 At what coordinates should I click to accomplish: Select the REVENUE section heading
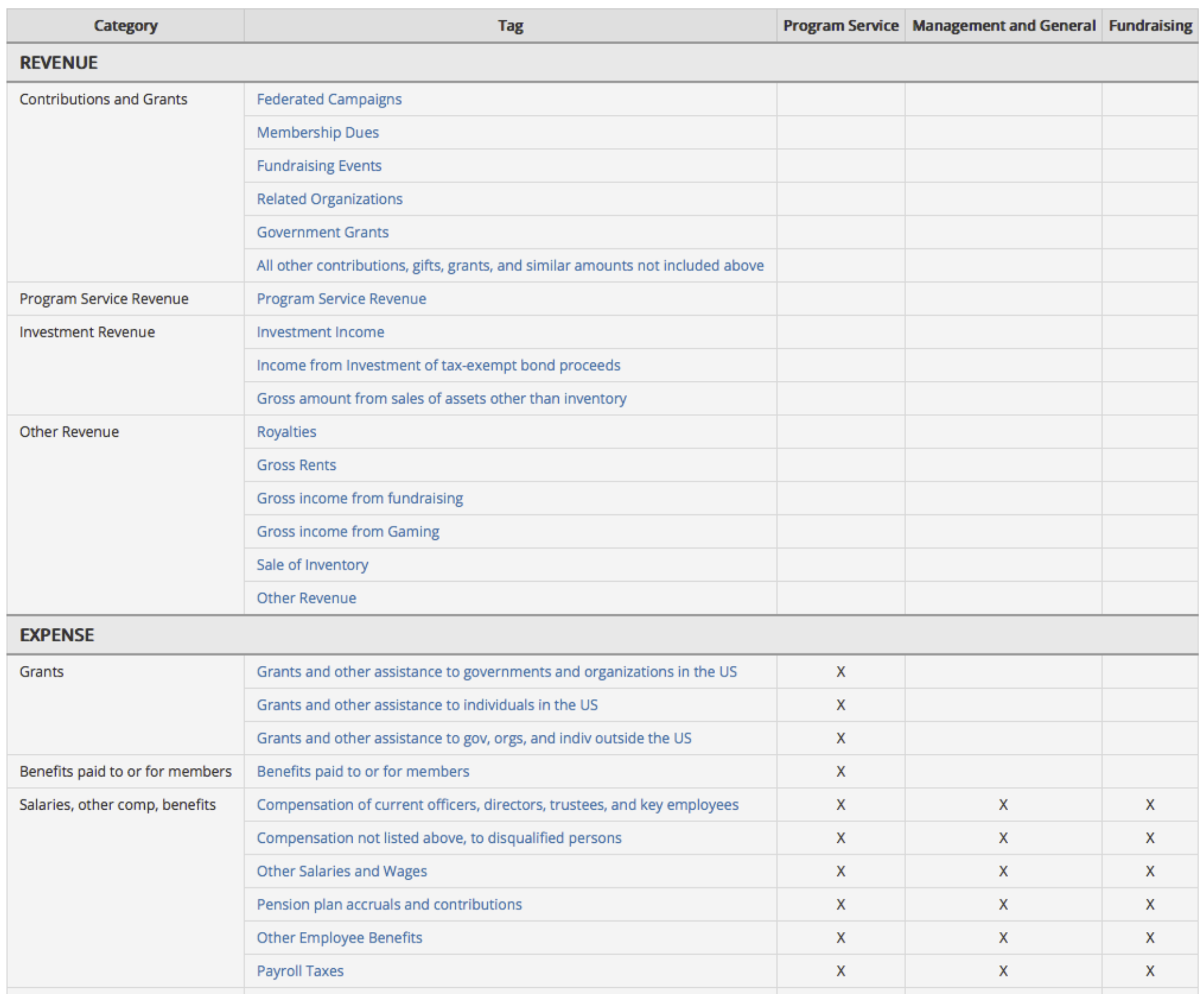tap(58, 62)
